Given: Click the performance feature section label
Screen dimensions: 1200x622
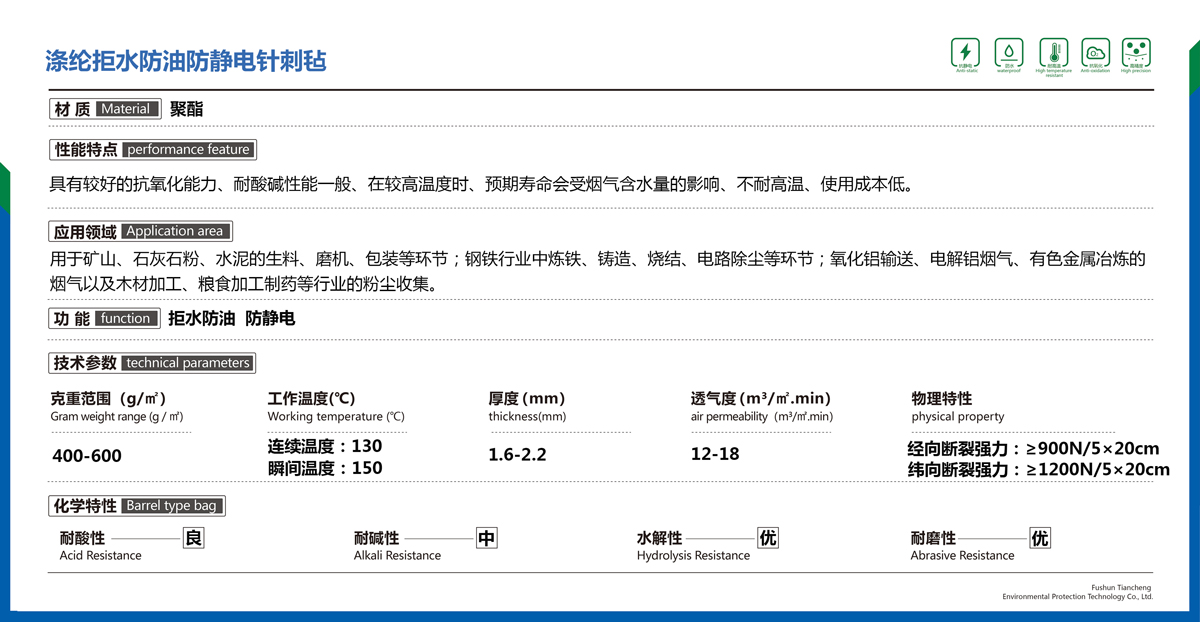Looking at the screenshot, I should (x=153, y=150).
